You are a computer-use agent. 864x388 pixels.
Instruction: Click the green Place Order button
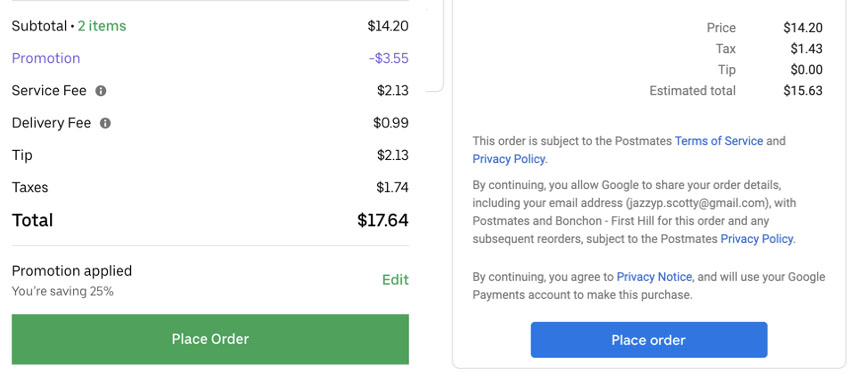click(x=210, y=339)
